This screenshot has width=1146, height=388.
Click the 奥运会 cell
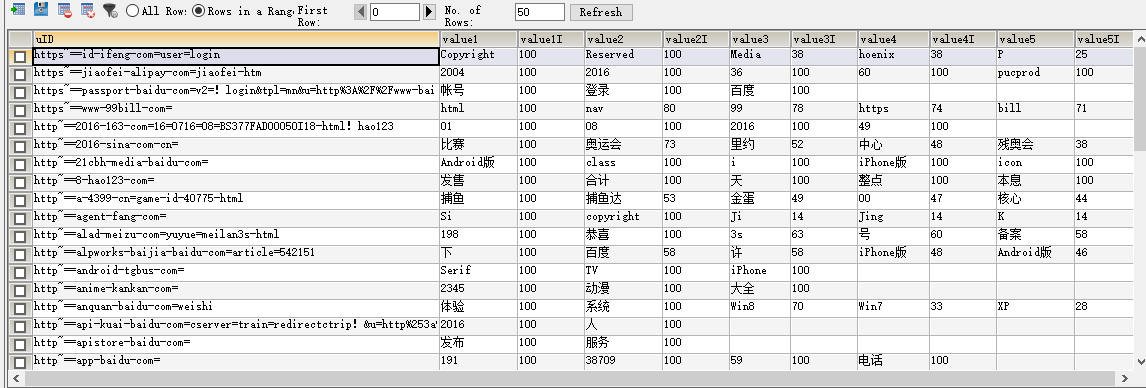click(623, 146)
